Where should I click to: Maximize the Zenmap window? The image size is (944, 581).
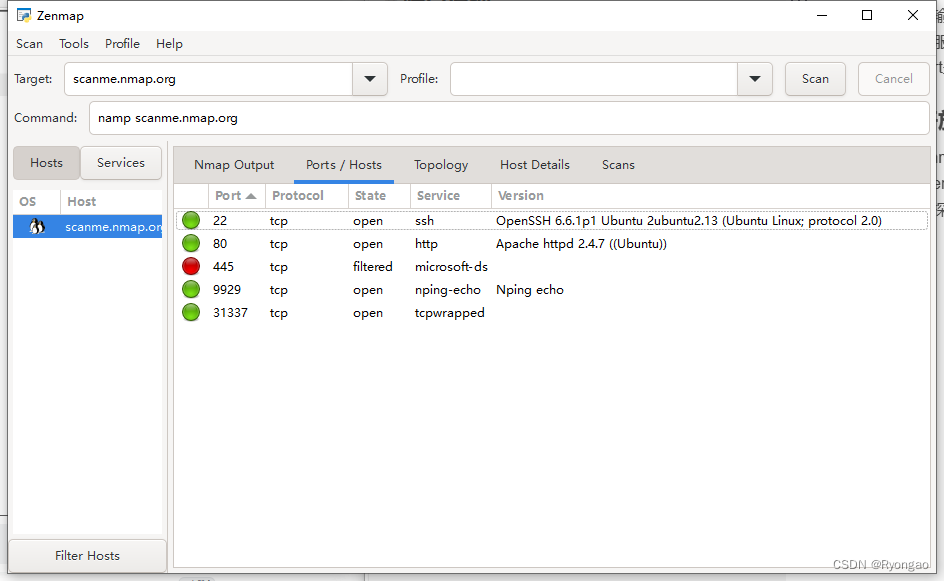pos(867,16)
